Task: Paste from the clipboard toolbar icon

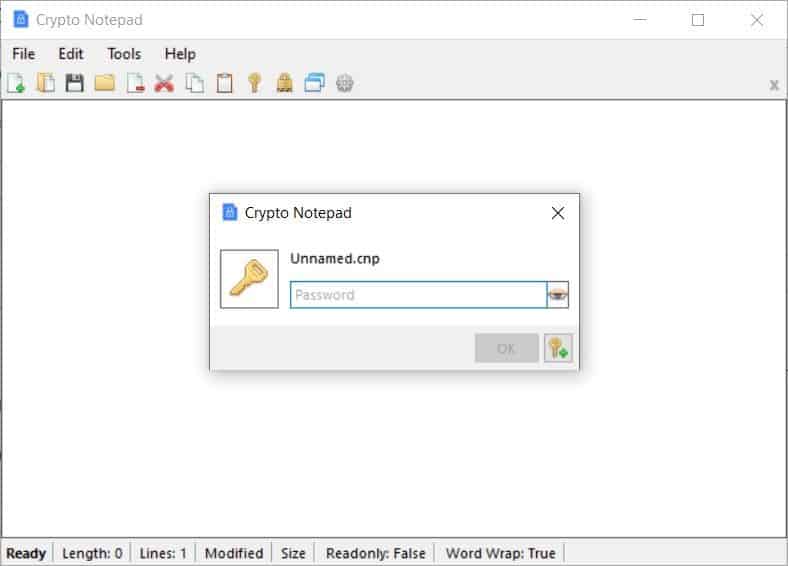Action: [x=225, y=83]
